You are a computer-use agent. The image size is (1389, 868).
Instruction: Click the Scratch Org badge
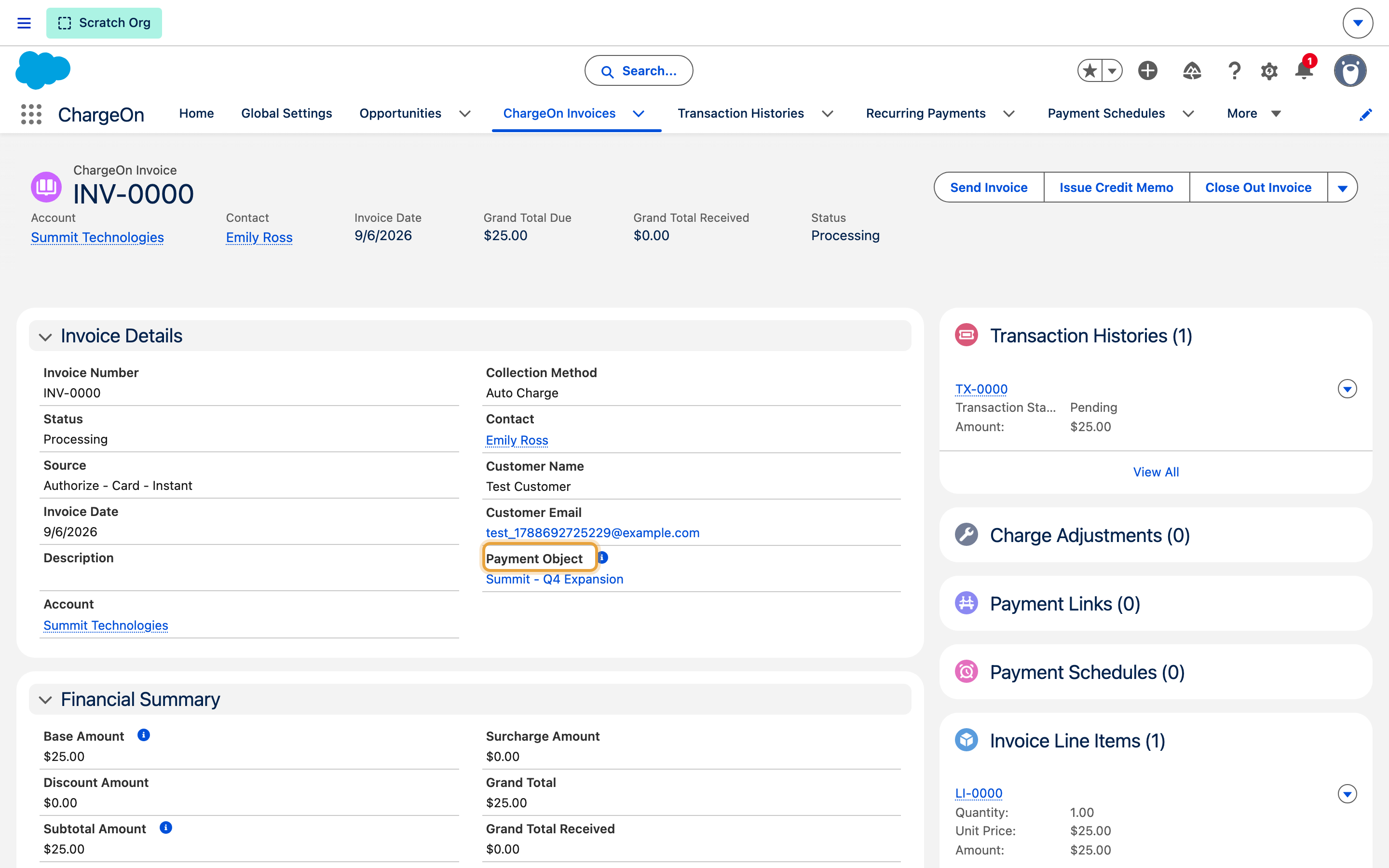tap(104, 23)
